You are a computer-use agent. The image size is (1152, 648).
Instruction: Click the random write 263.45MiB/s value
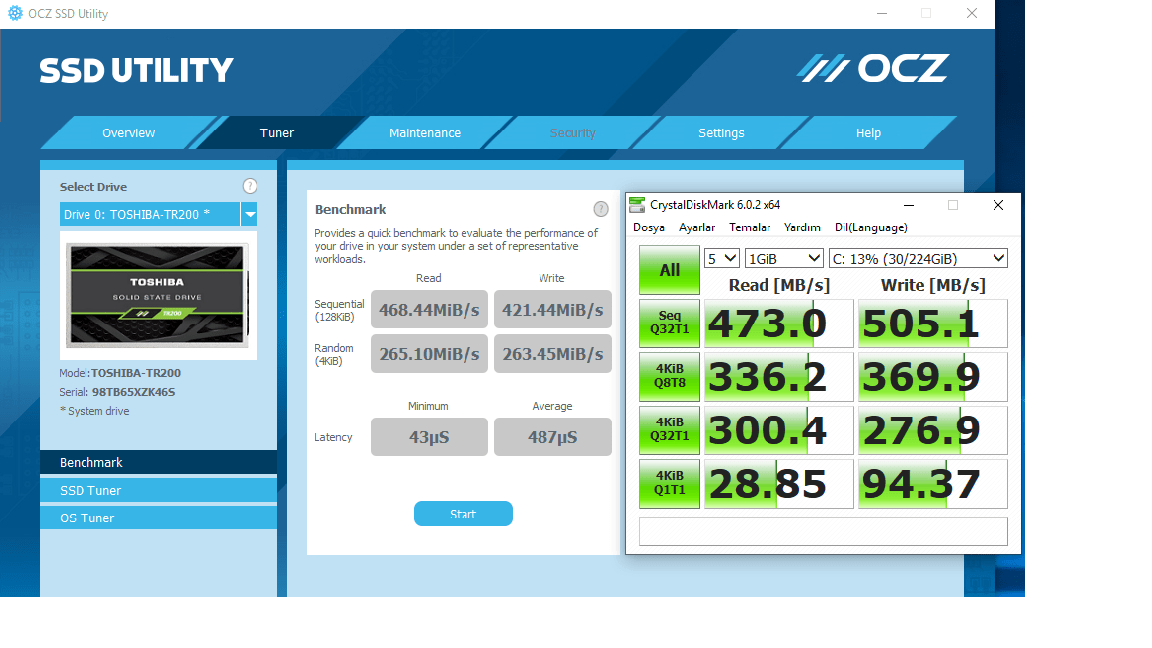[x=552, y=353]
